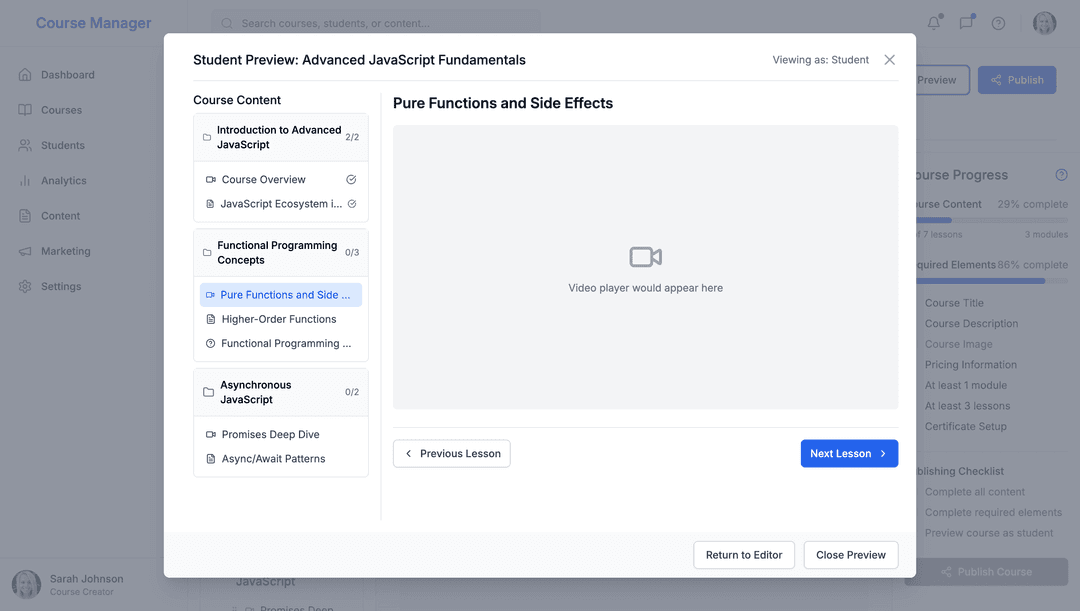Click the Promises Deep Dive video icon
The height and width of the screenshot is (611, 1080).
coord(211,435)
